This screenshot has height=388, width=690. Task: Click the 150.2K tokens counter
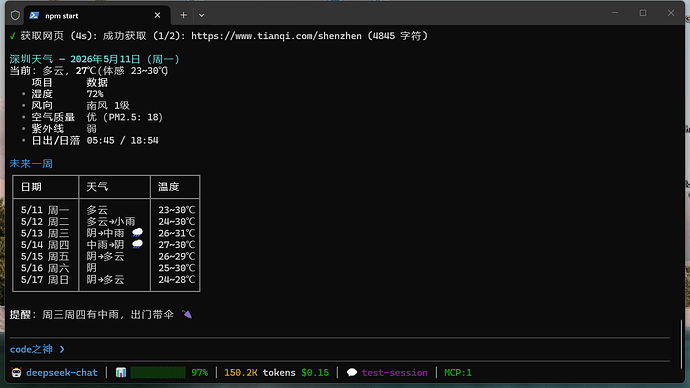[260, 373]
